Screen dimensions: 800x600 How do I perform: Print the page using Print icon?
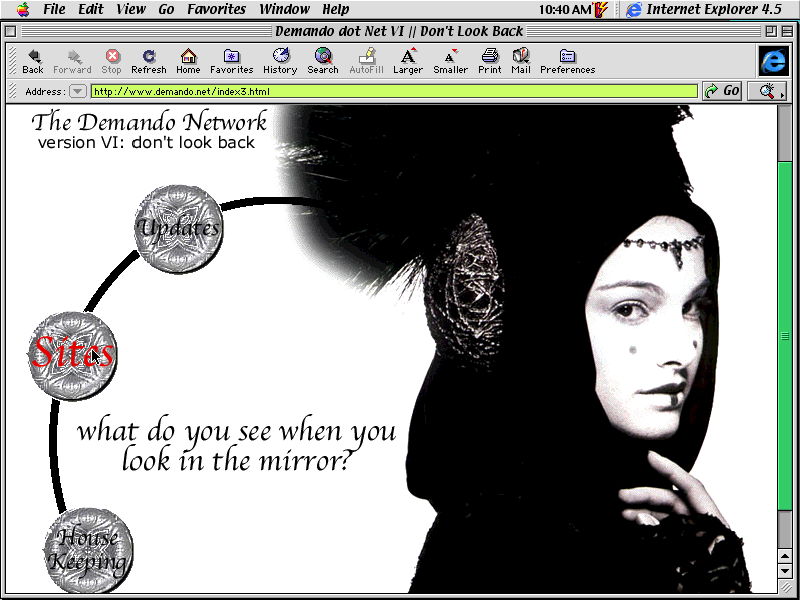click(490, 61)
